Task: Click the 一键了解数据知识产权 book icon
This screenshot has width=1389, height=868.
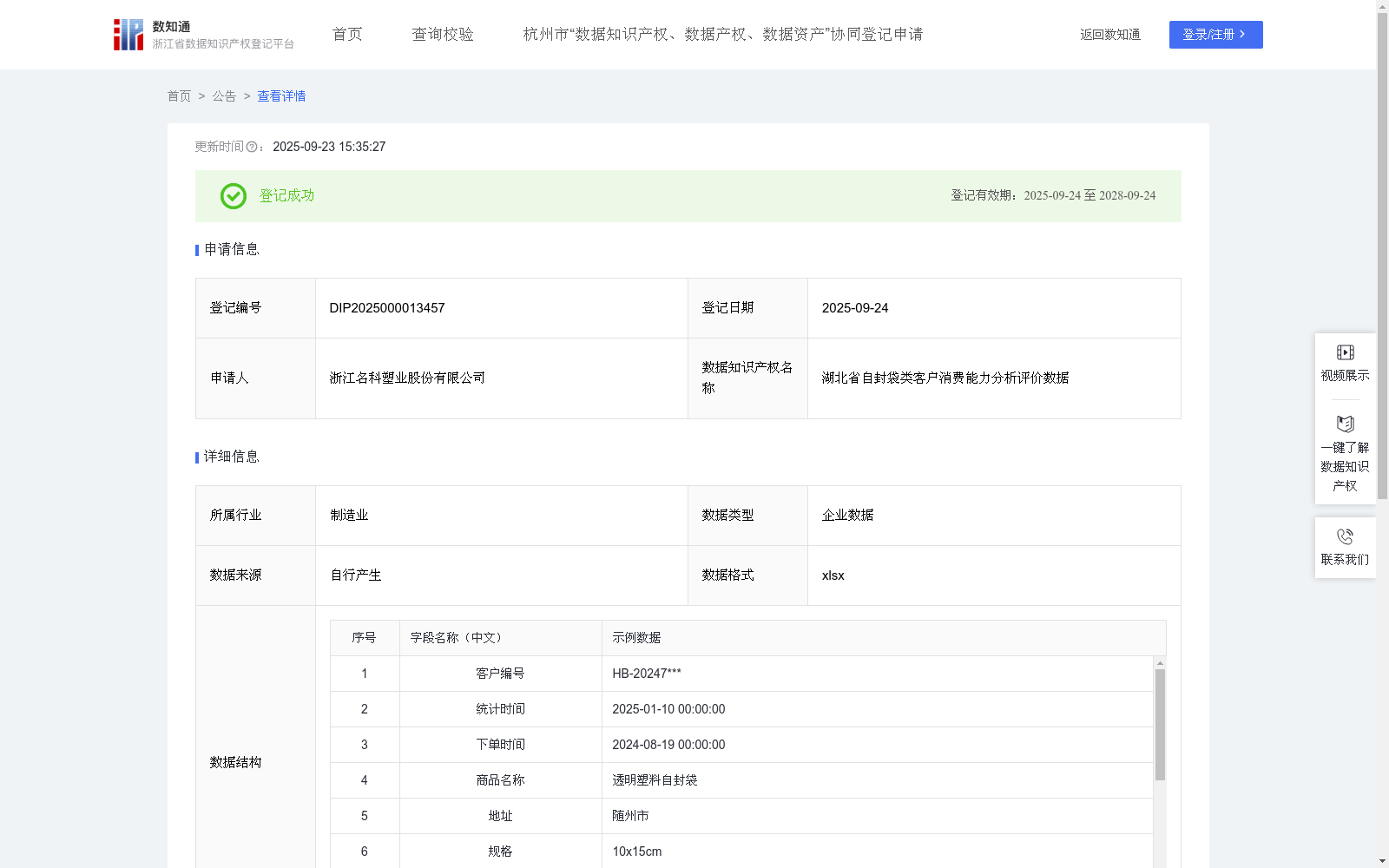Action: [x=1344, y=424]
